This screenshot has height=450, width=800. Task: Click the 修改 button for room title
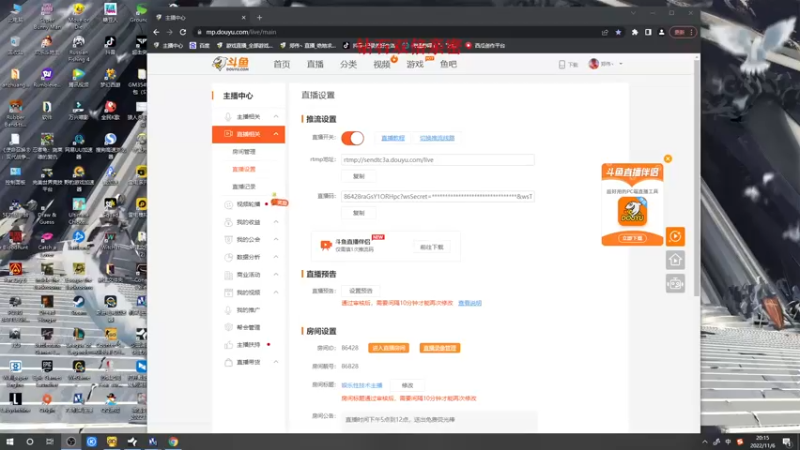point(407,385)
